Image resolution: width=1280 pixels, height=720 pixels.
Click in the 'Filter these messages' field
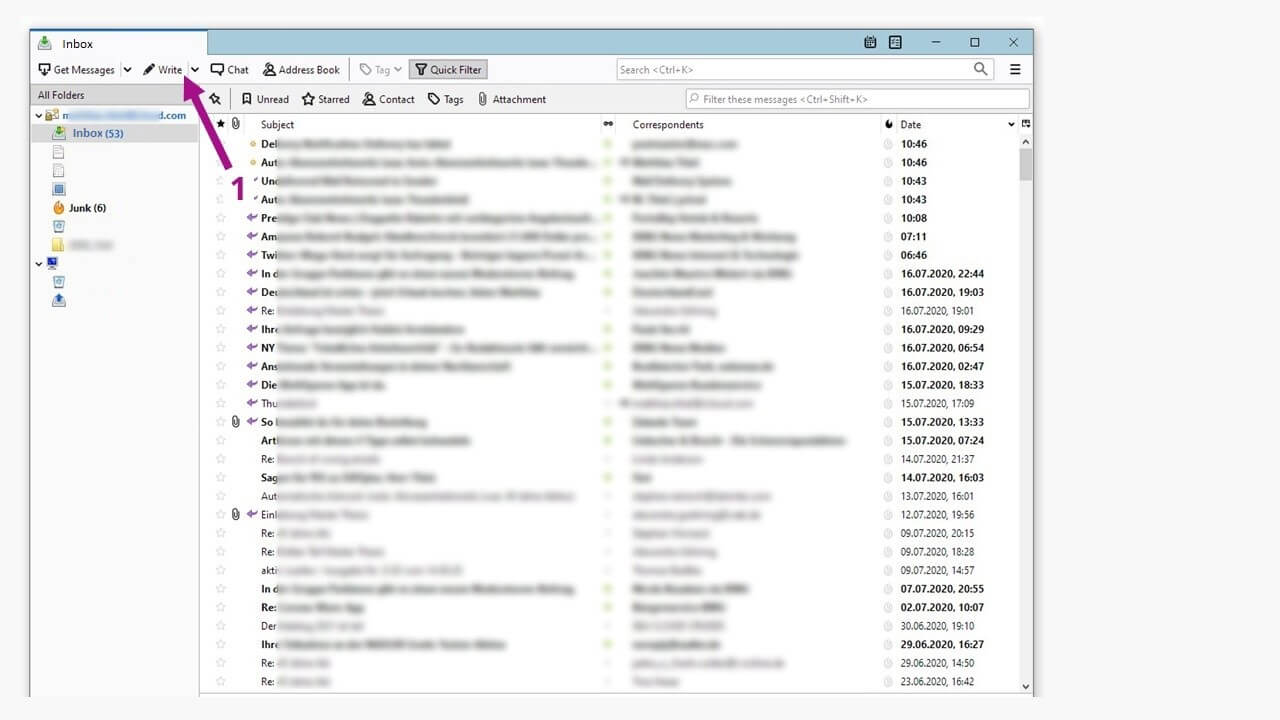click(857, 99)
